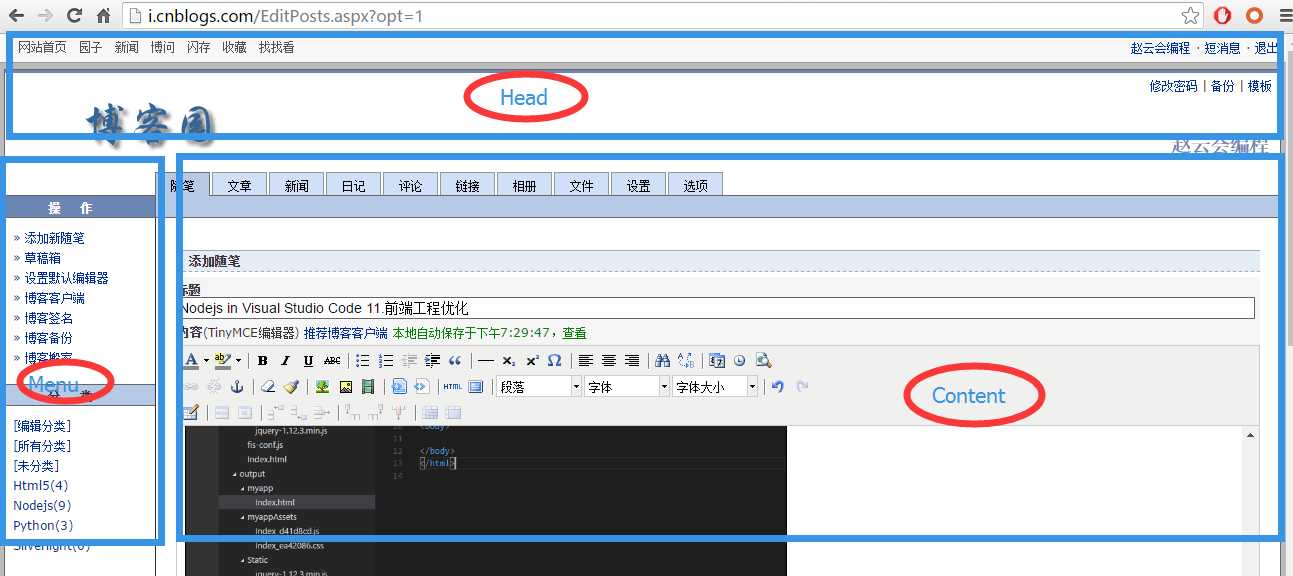1293x576 pixels.
Task: Insert a bulleted list
Action: [363, 360]
